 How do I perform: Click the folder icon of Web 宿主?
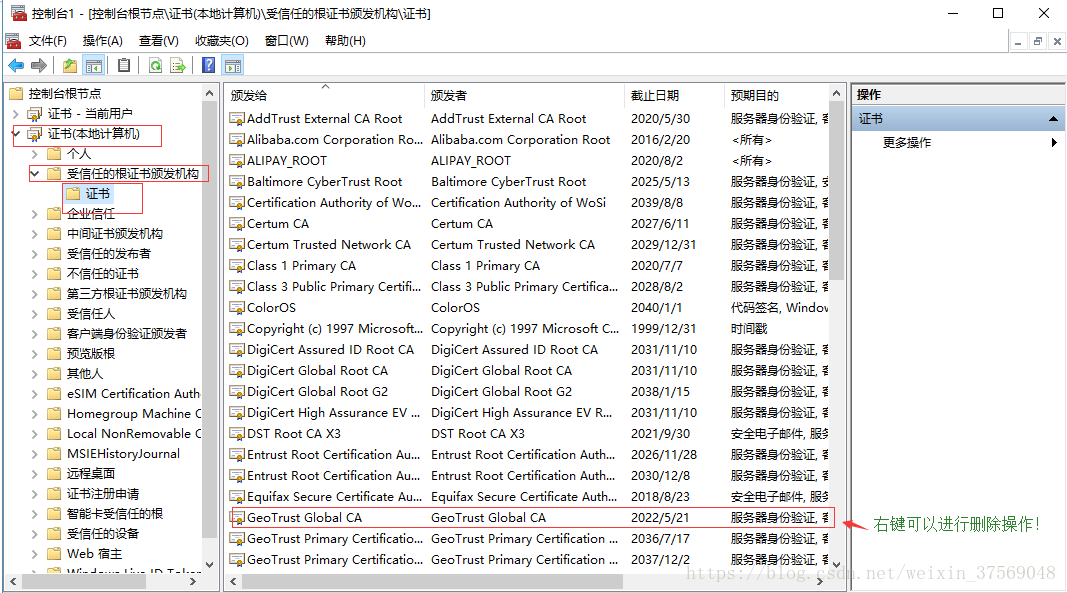(54, 554)
